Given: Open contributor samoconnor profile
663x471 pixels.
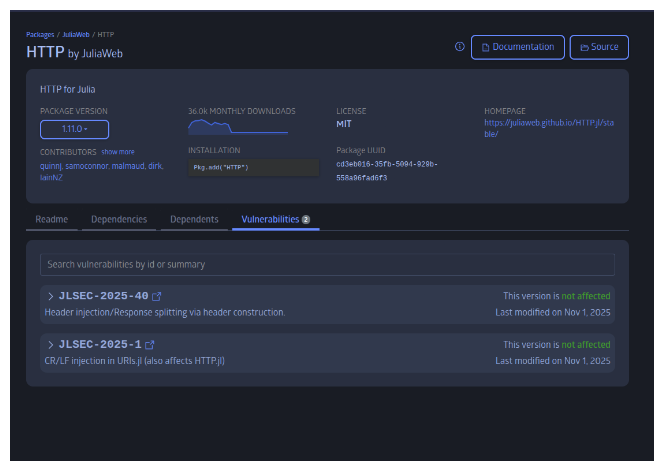Looking at the screenshot, I should point(87,166).
